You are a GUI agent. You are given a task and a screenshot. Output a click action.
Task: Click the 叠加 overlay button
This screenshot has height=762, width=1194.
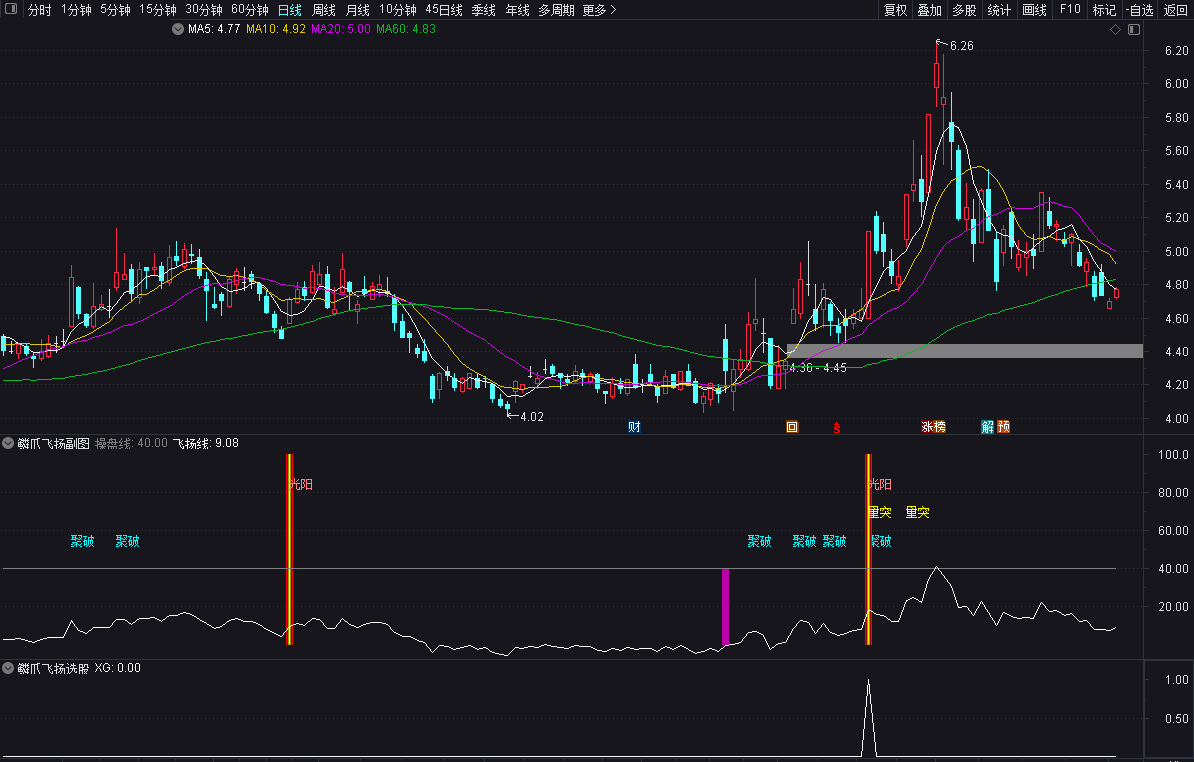pos(930,10)
